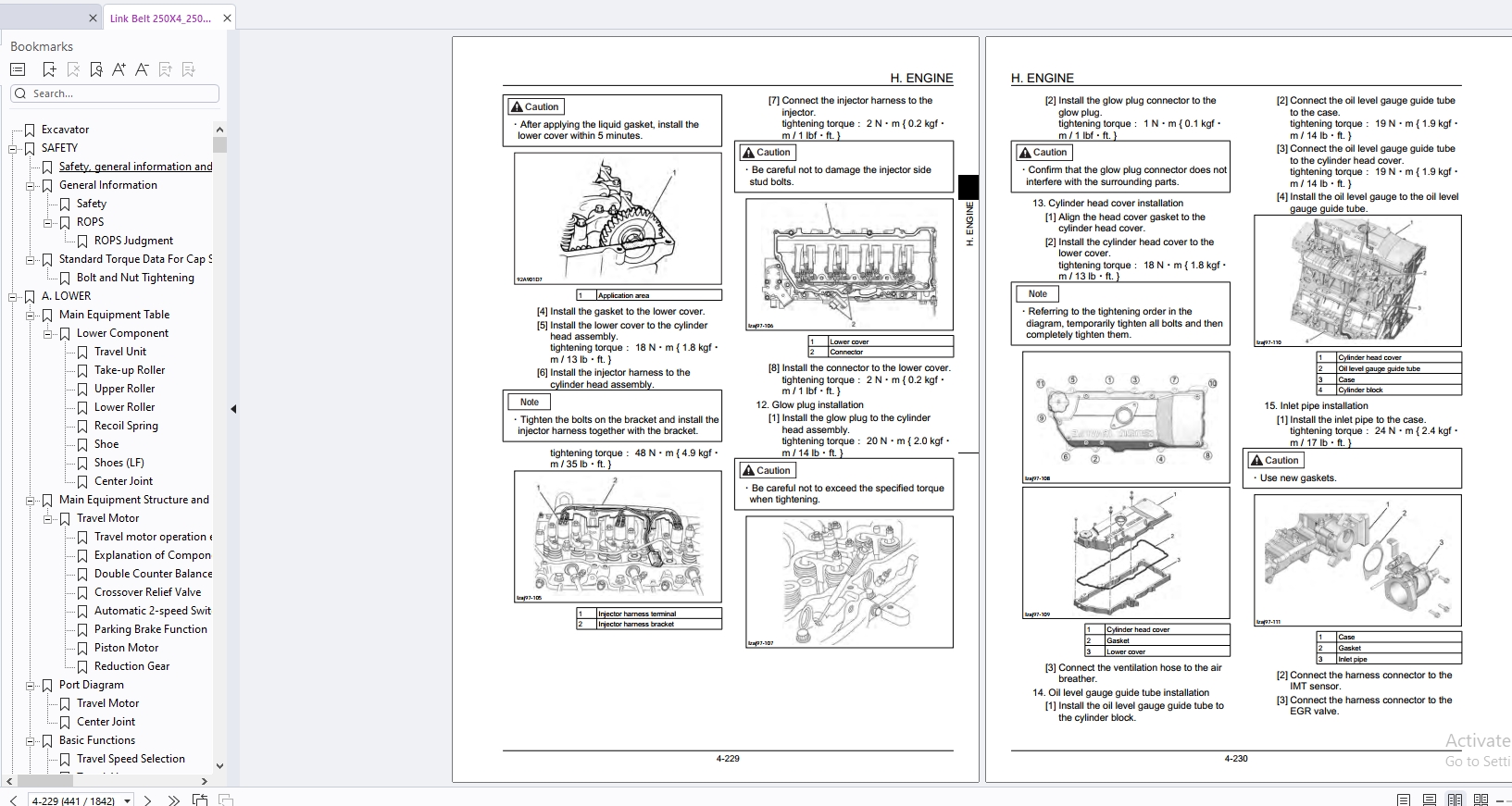Click the greyed next view icon
The width and height of the screenshot is (1512, 806).
pos(226,800)
